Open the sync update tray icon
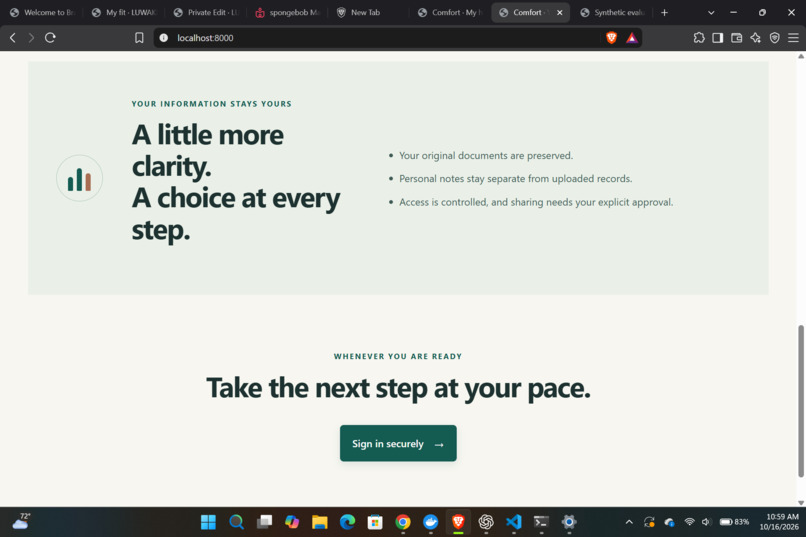Image resolution: width=806 pixels, height=537 pixels. [x=649, y=522]
